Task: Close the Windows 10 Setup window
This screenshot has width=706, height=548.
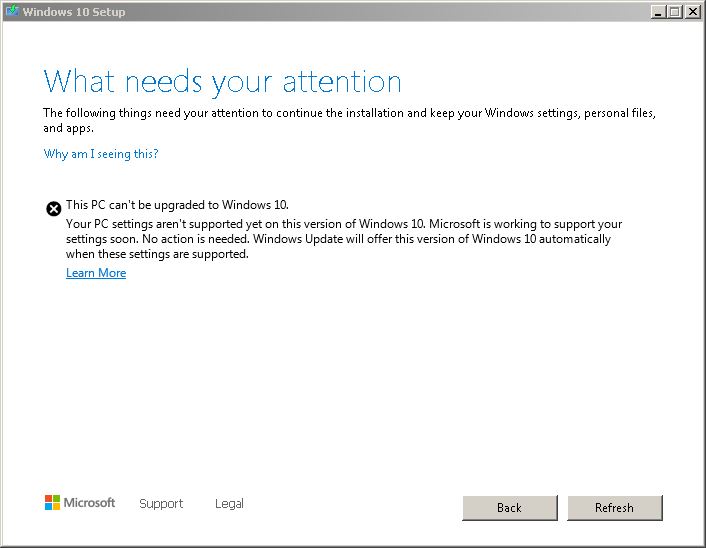Action: [692, 12]
